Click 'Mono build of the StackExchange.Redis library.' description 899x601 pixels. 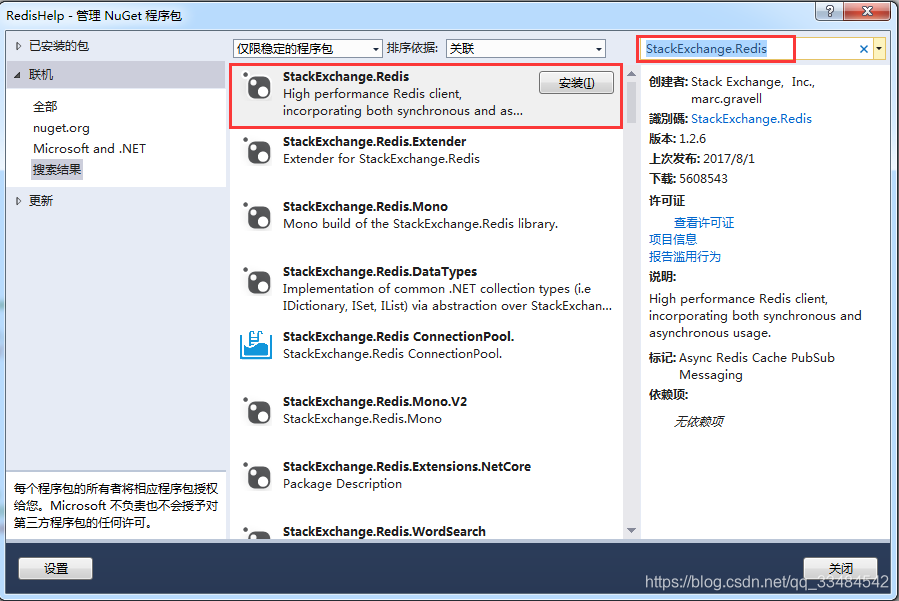click(420, 224)
